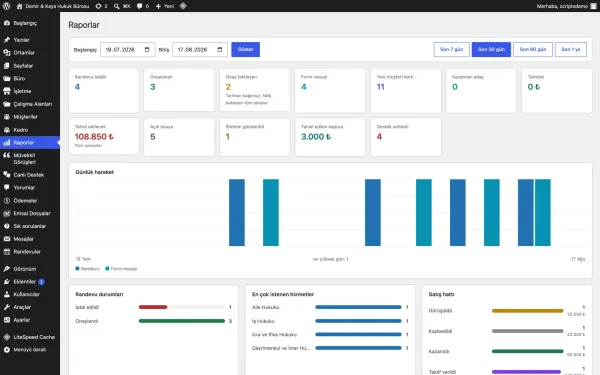Open Yorumlar menu item
This screenshot has width=600, height=375.
[30, 188]
